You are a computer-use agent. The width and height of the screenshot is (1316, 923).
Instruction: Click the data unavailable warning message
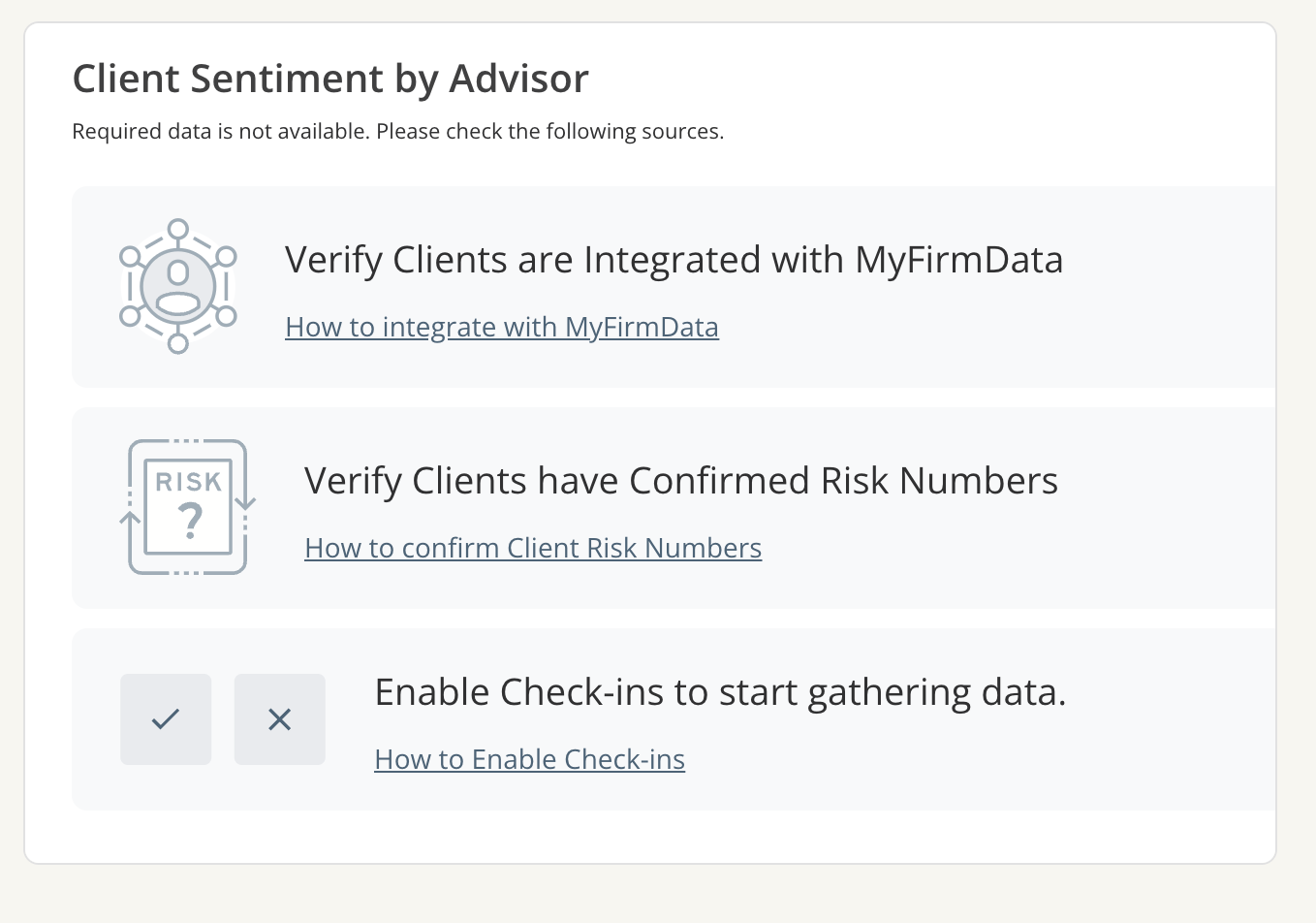(398, 131)
